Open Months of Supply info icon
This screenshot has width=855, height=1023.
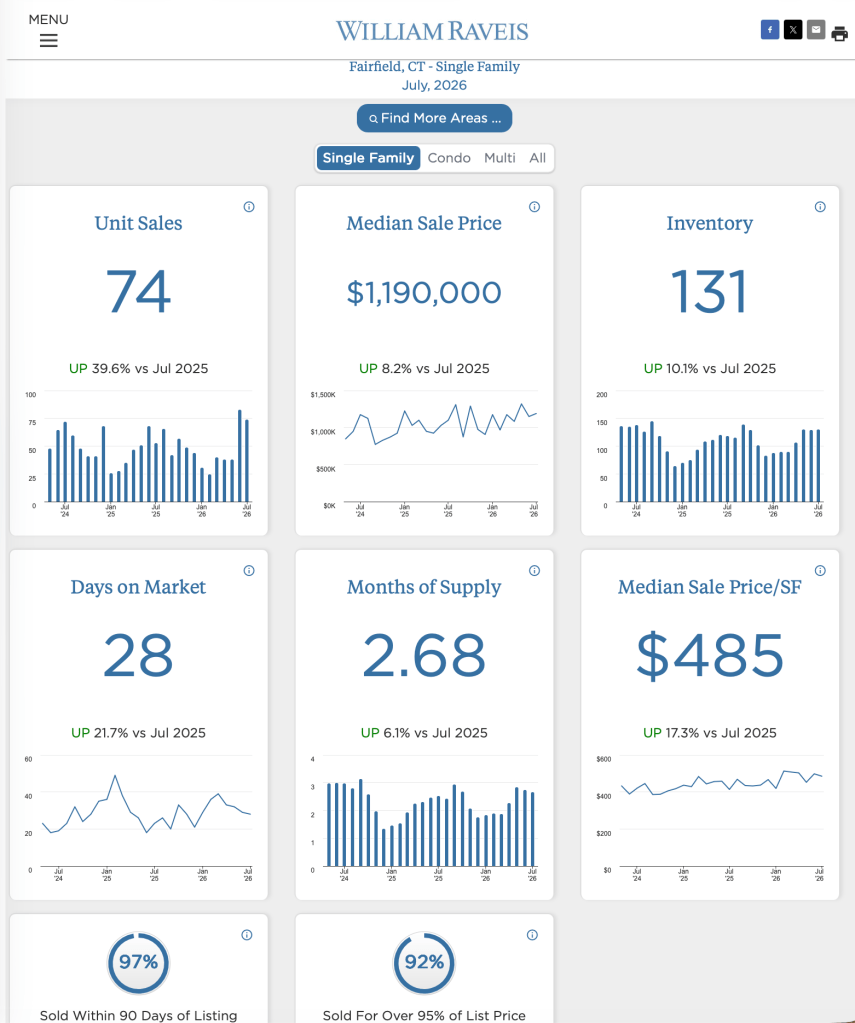pyautogui.click(x=535, y=571)
